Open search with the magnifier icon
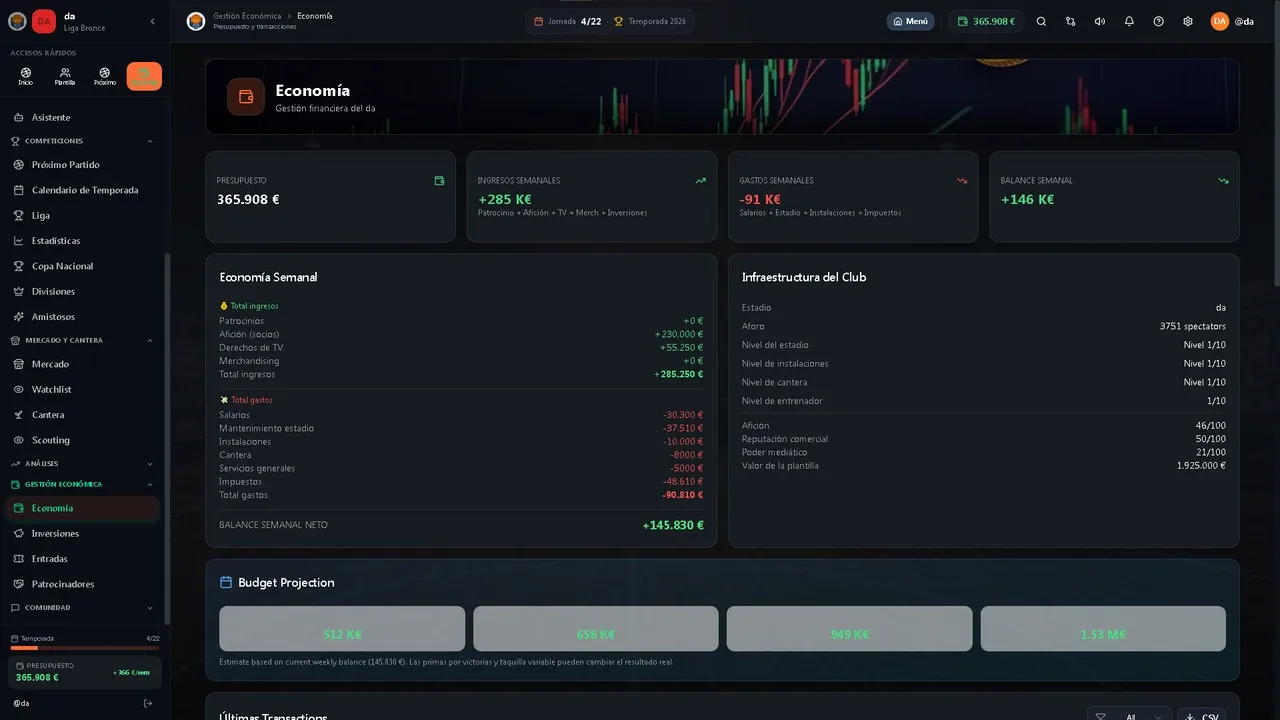 coord(1041,21)
